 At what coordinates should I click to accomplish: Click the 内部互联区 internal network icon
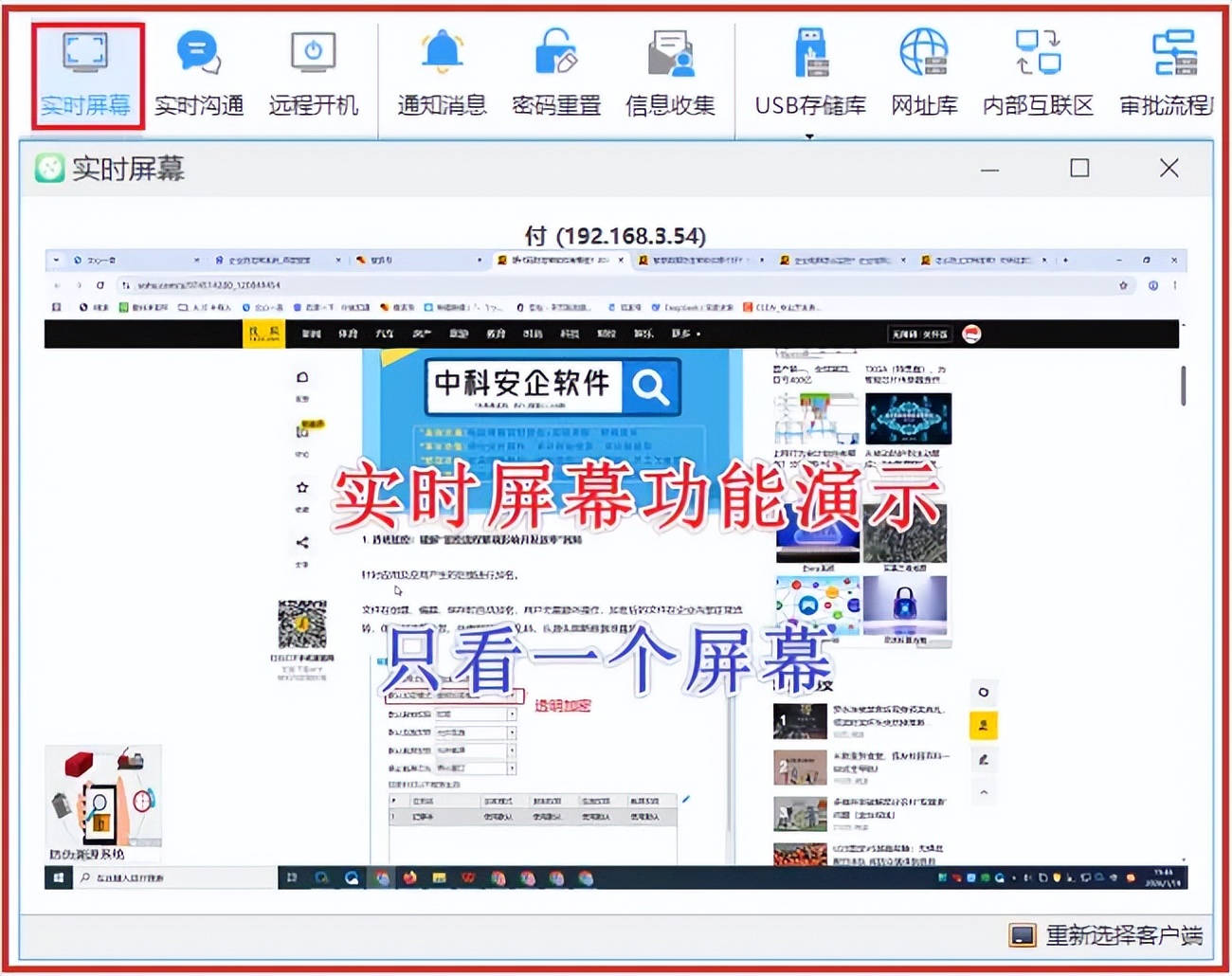1037,71
